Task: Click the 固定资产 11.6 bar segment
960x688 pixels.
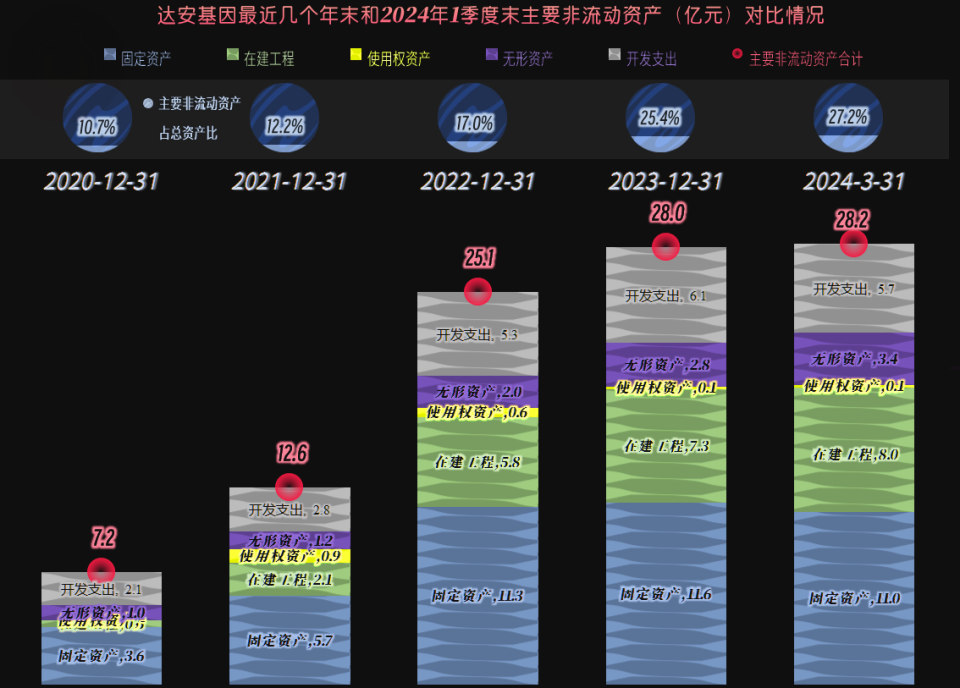Action: click(666, 594)
